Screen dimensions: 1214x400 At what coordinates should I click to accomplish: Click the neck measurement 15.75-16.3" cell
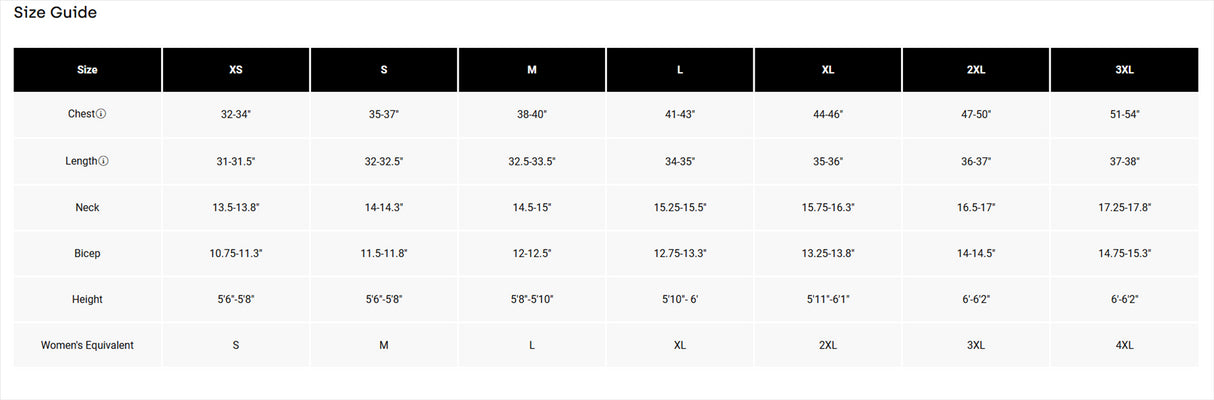click(x=828, y=207)
